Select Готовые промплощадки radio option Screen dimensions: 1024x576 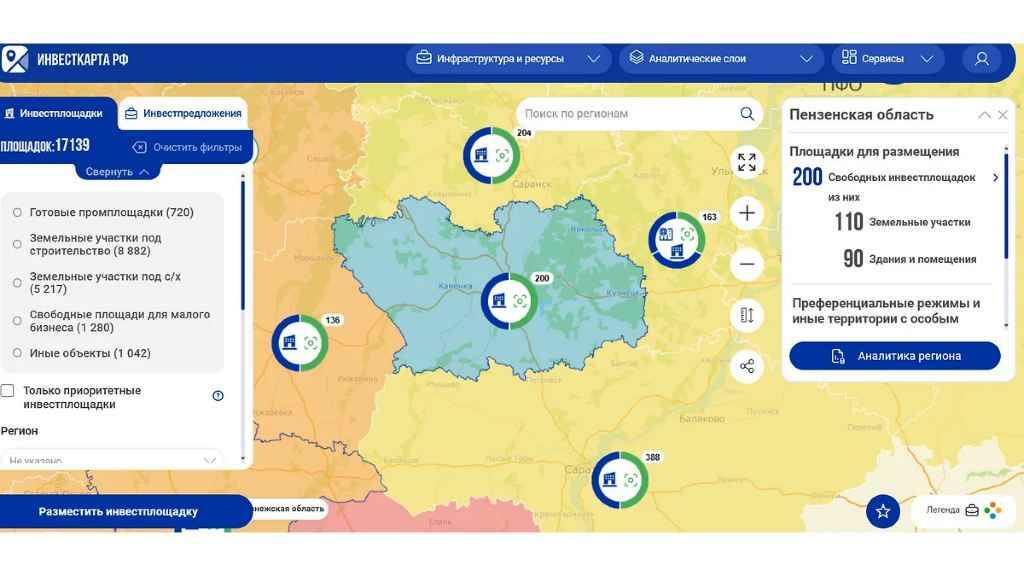pyautogui.click(x=17, y=213)
